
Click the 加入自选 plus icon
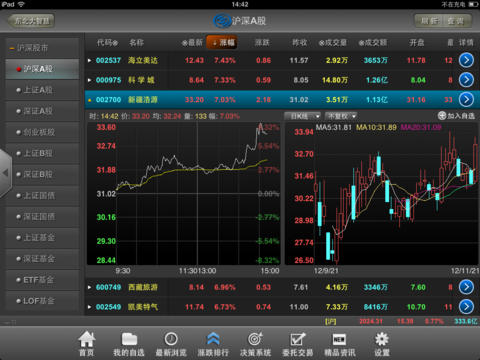click(442, 116)
